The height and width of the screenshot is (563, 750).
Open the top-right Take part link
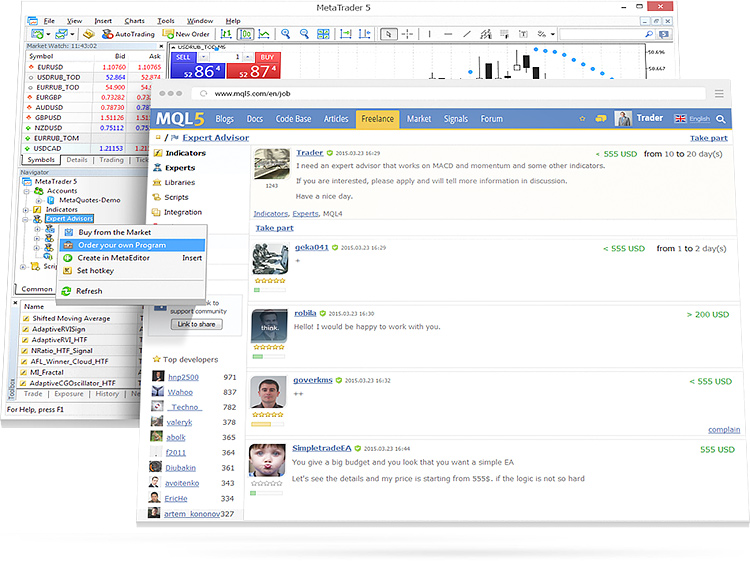[708, 138]
